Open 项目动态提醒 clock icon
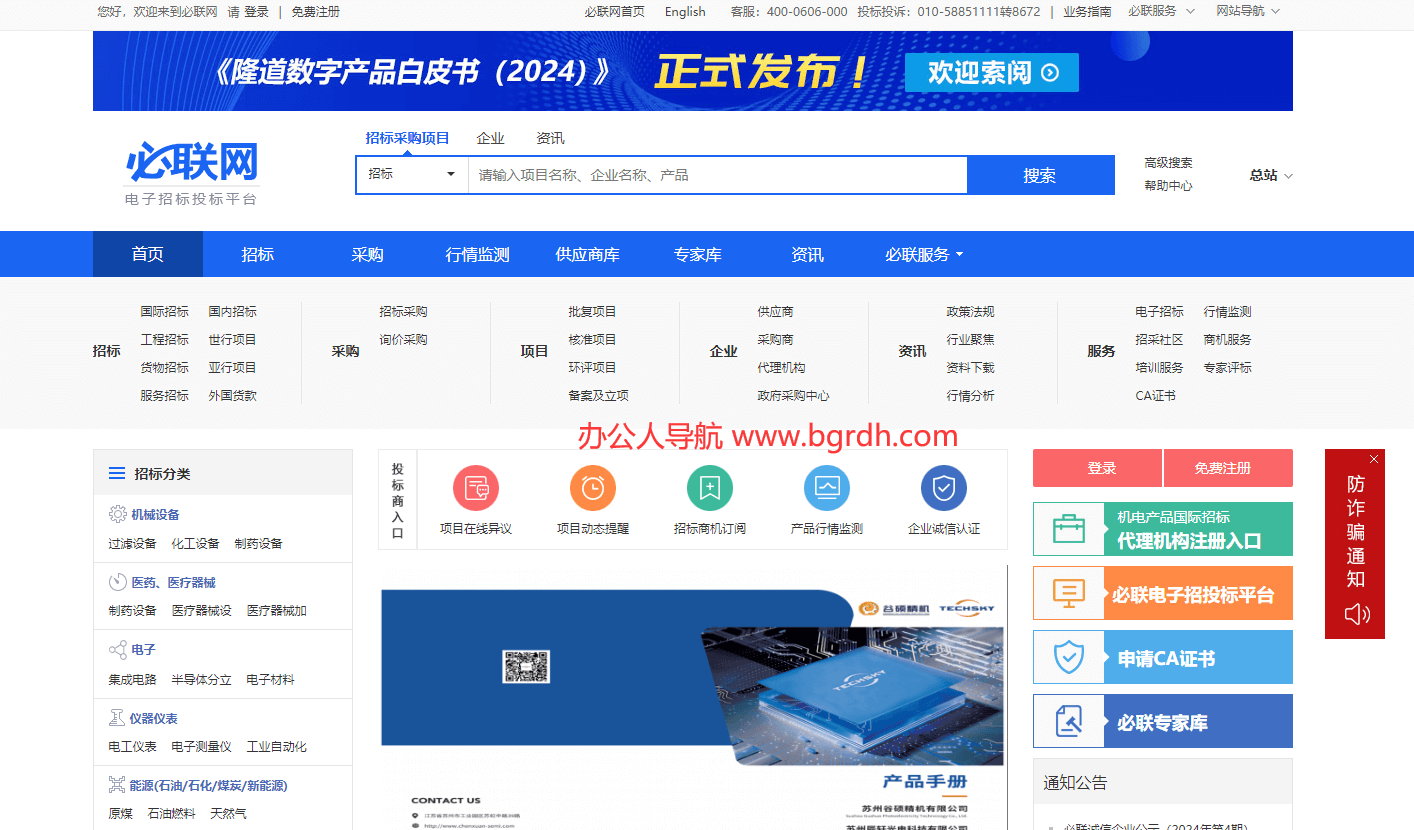1414x830 pixels. coord(593,488)
